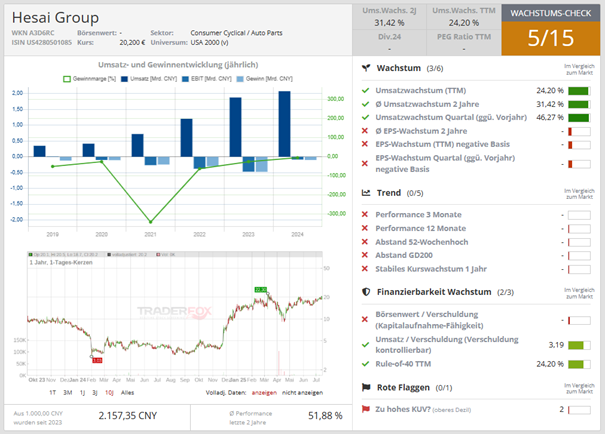
Task: Click PEG Ratio TTM header cell
Action: point(464,37)
